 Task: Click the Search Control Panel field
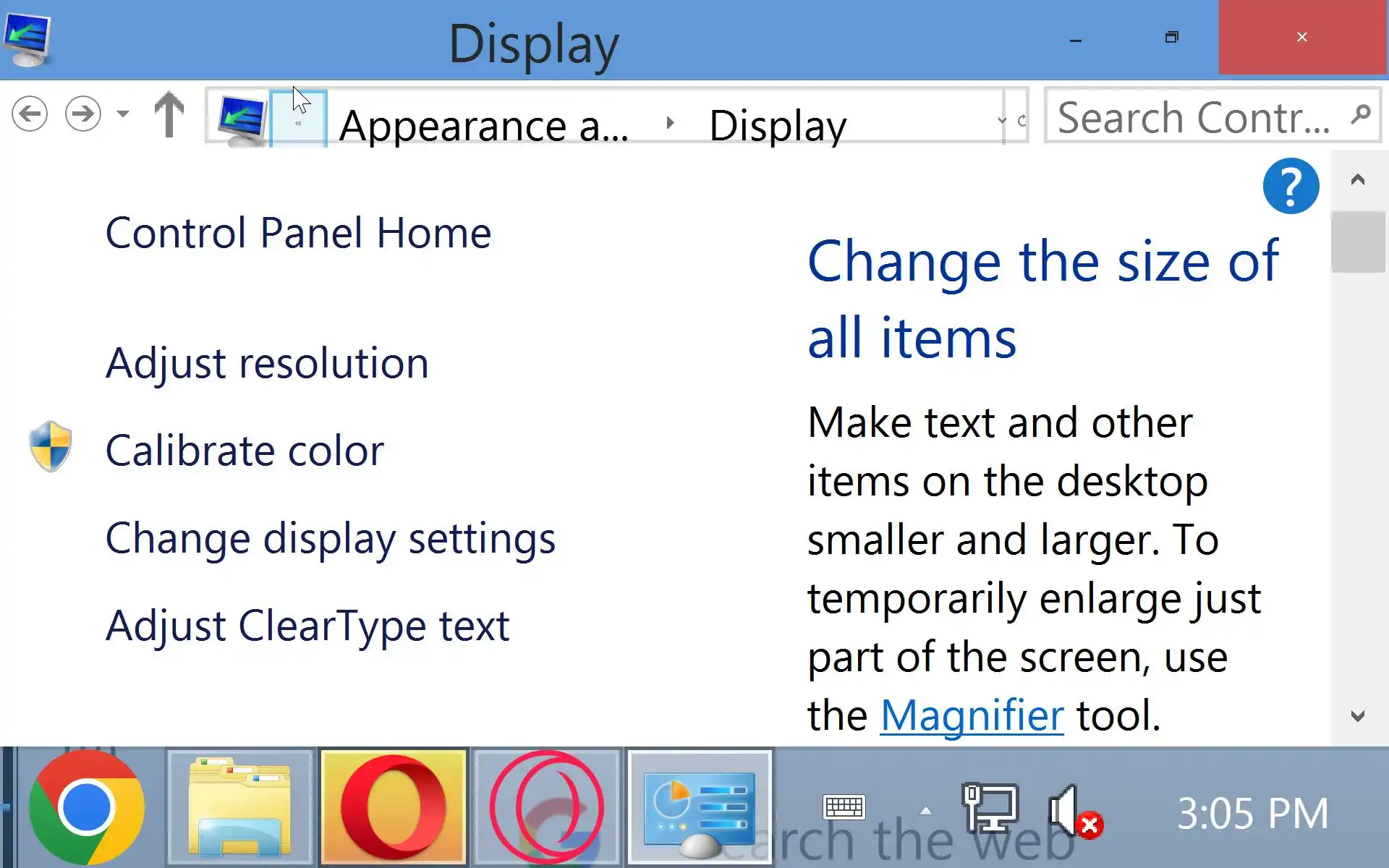[1194, 117]
